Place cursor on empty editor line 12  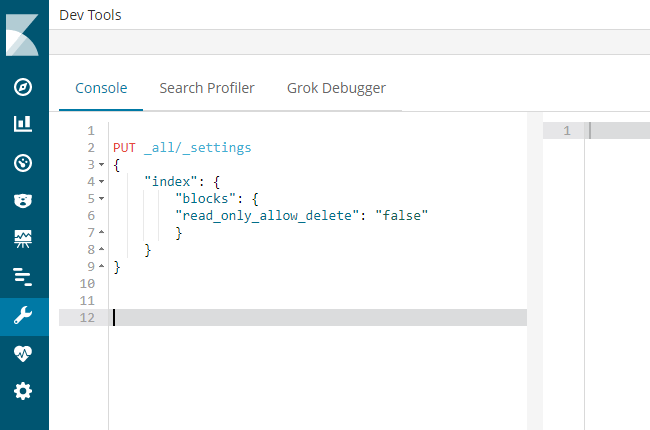(x=318, y=317)
